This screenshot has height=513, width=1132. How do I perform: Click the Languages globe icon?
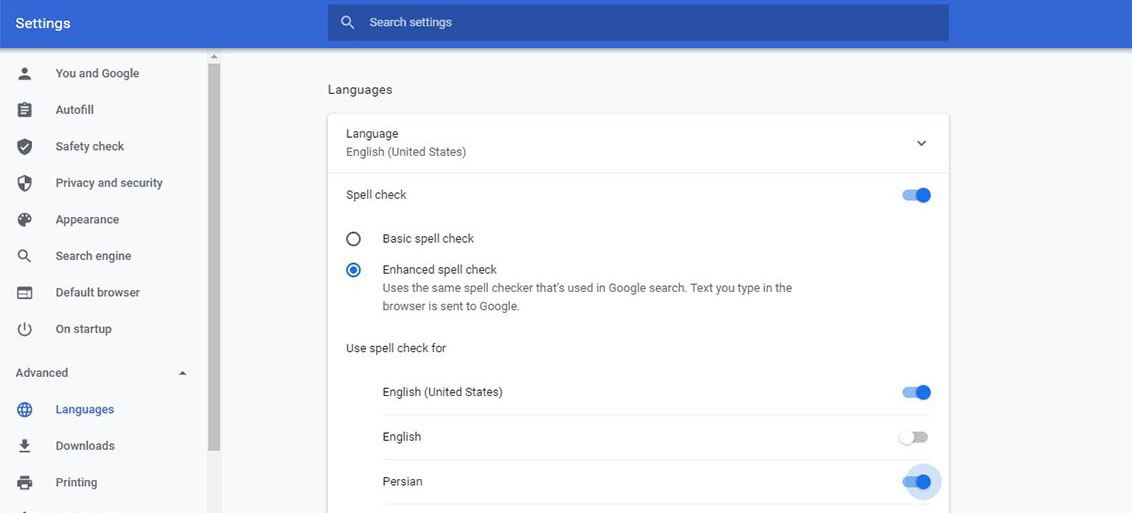(25, 410)
